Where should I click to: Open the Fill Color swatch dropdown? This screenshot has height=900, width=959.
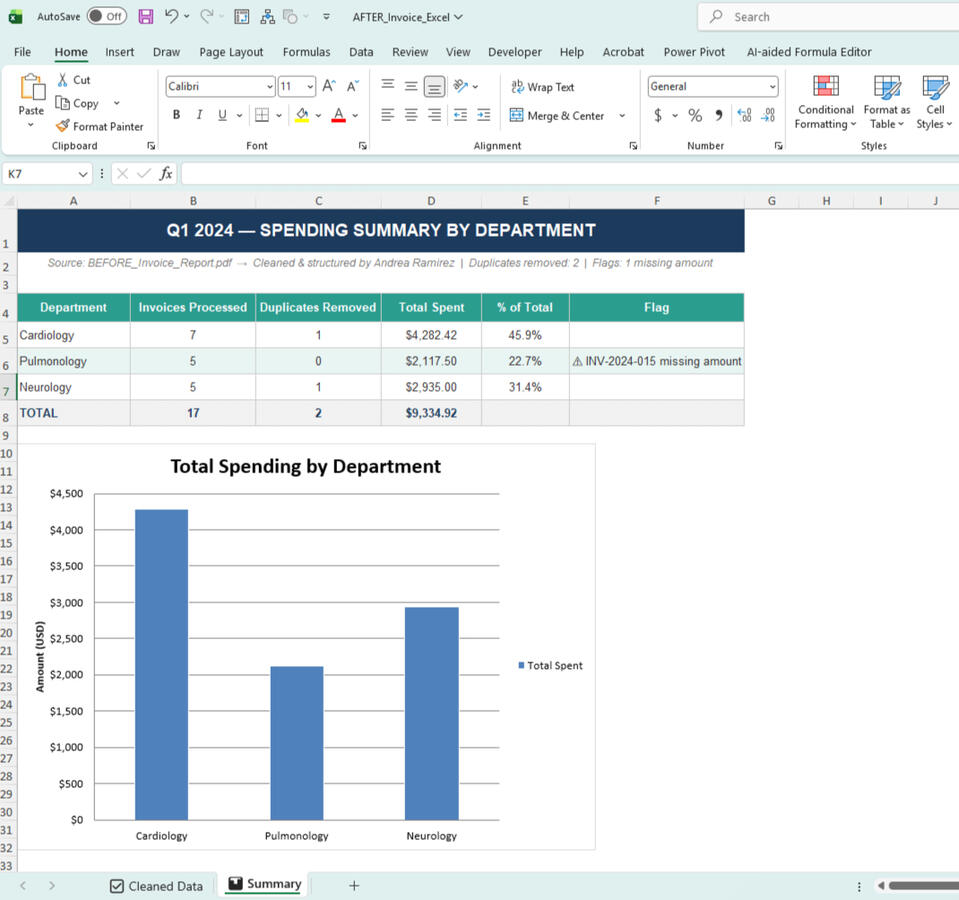click(x=320, y=115)
